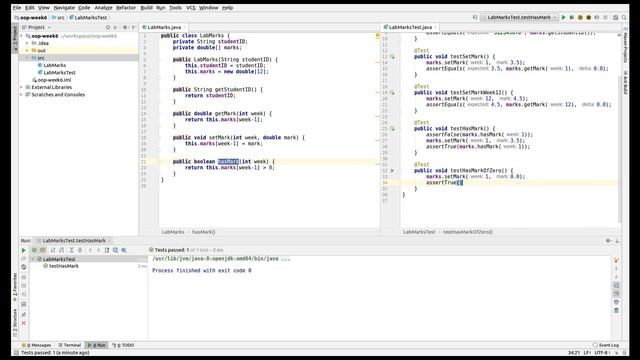The width and height of the screenshot is (640, 360).
Task: Click Import Tests history icon in Run toolbar
Action: tap(116, 250)
